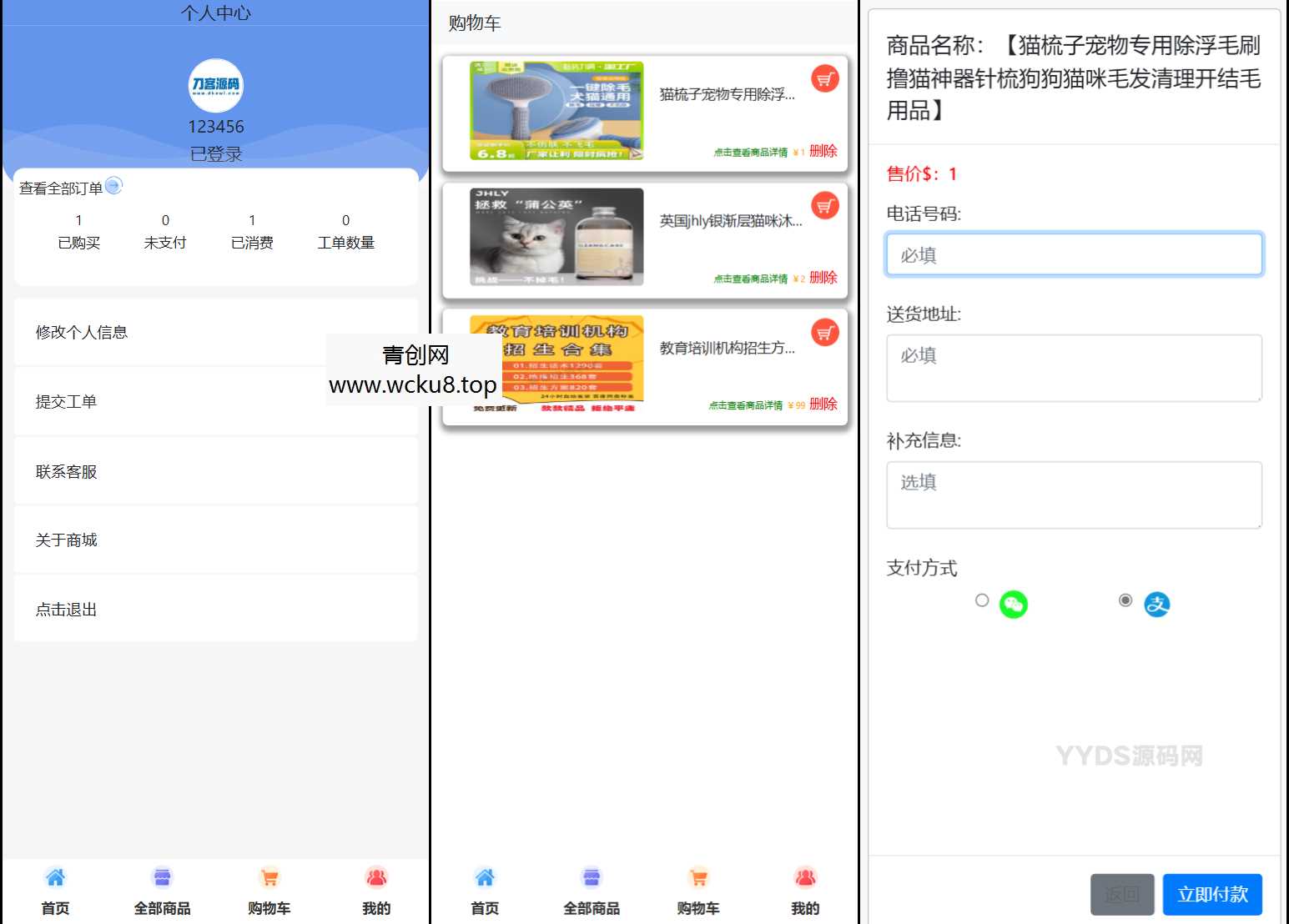Image resolution: width=1289 pixels, height=924 pixels.
Task: Tap the 首页 home icon in bottom navigation
Action: (55, 877)
